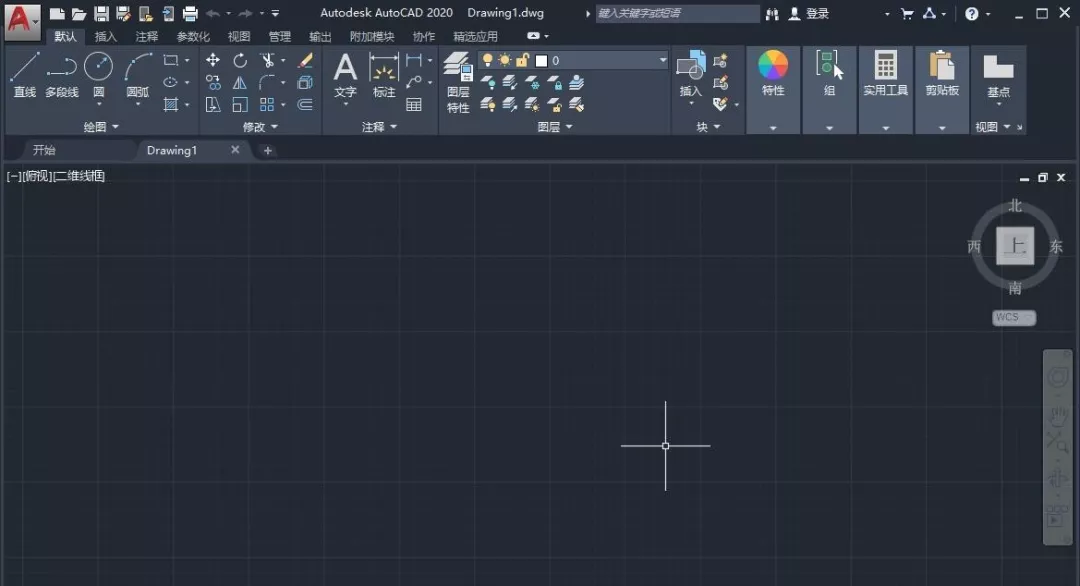The image size is (1080, 586).
Task: Click the Dimension (标注) tool
Action: coord(384,75)
